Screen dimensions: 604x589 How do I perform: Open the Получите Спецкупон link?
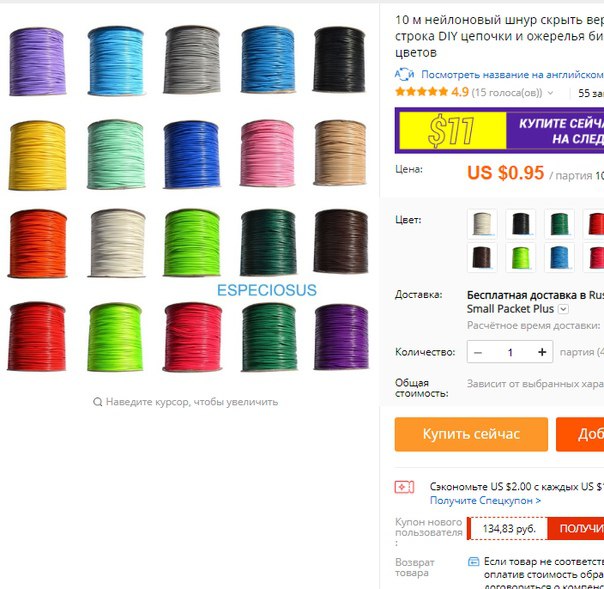(x=485, y=500)
